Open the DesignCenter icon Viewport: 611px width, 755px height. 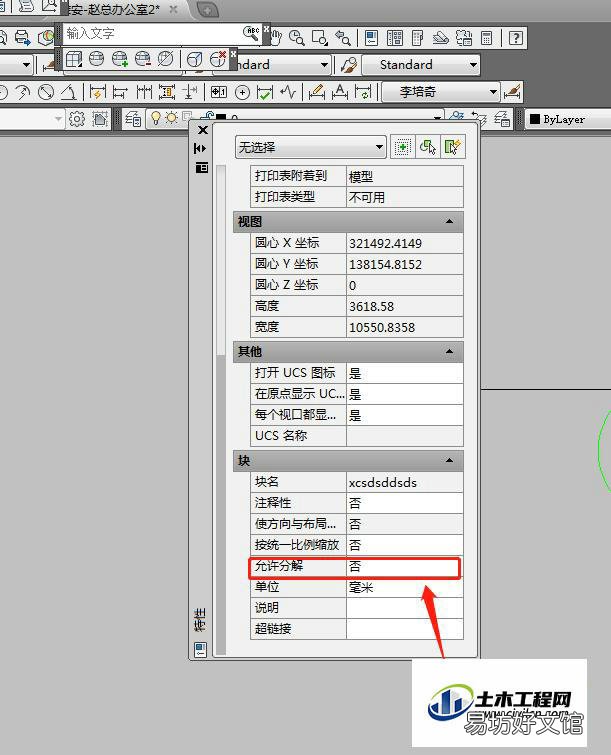point(395,38)
